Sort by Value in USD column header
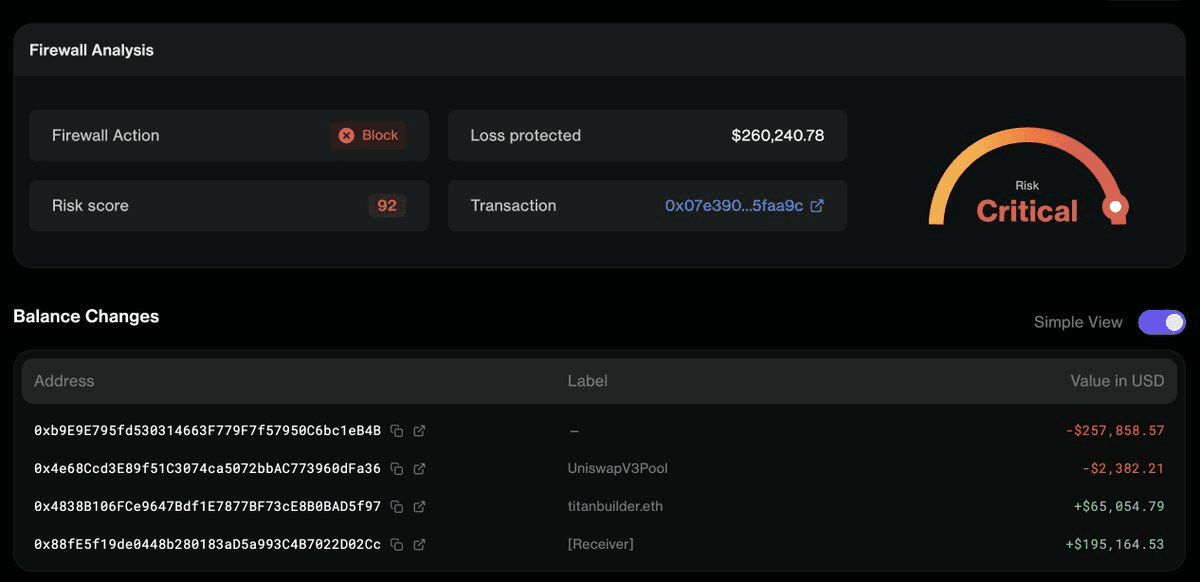 click(1117, 381)
